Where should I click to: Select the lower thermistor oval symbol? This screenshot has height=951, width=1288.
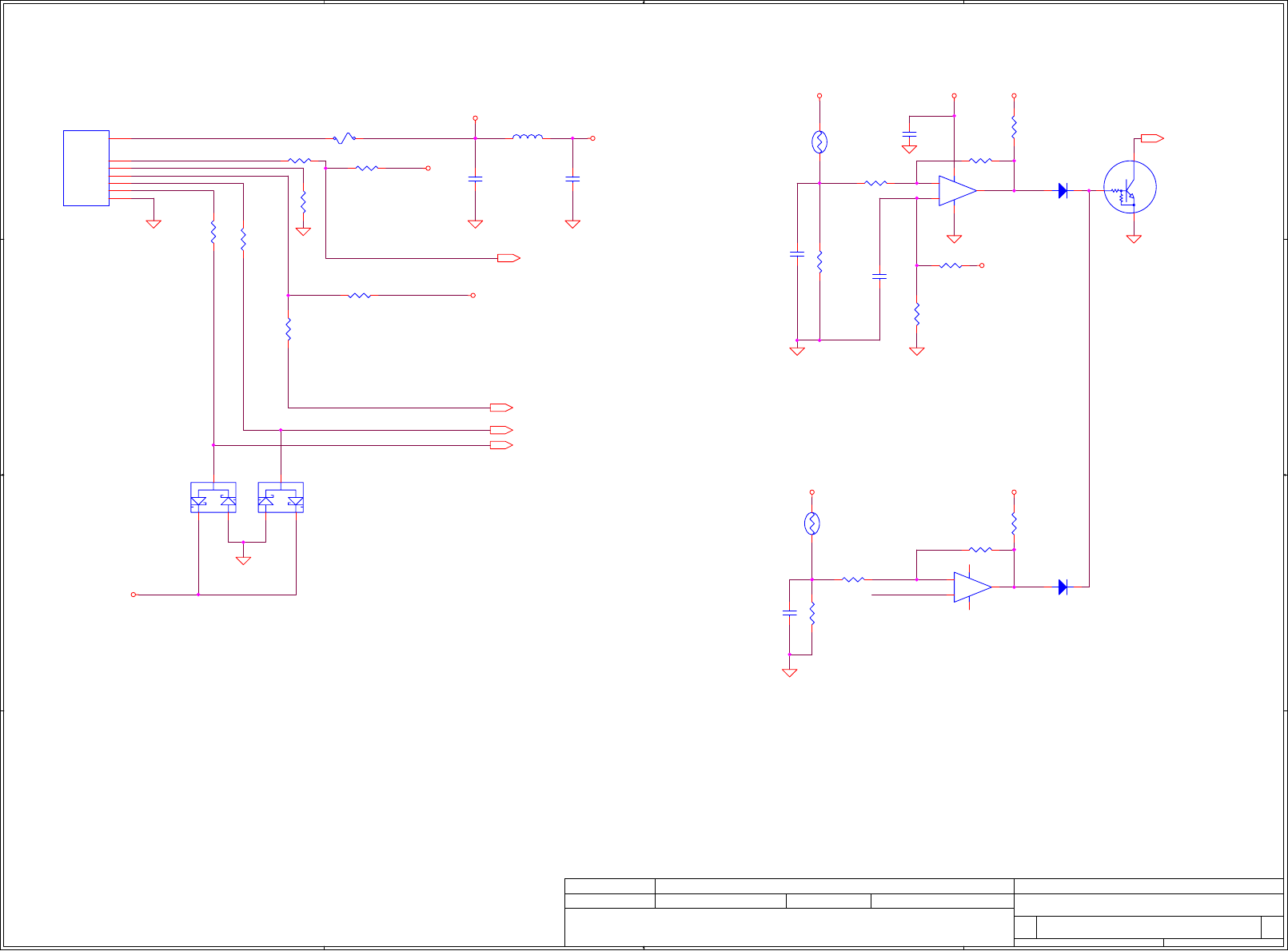[x=811, y=523]
